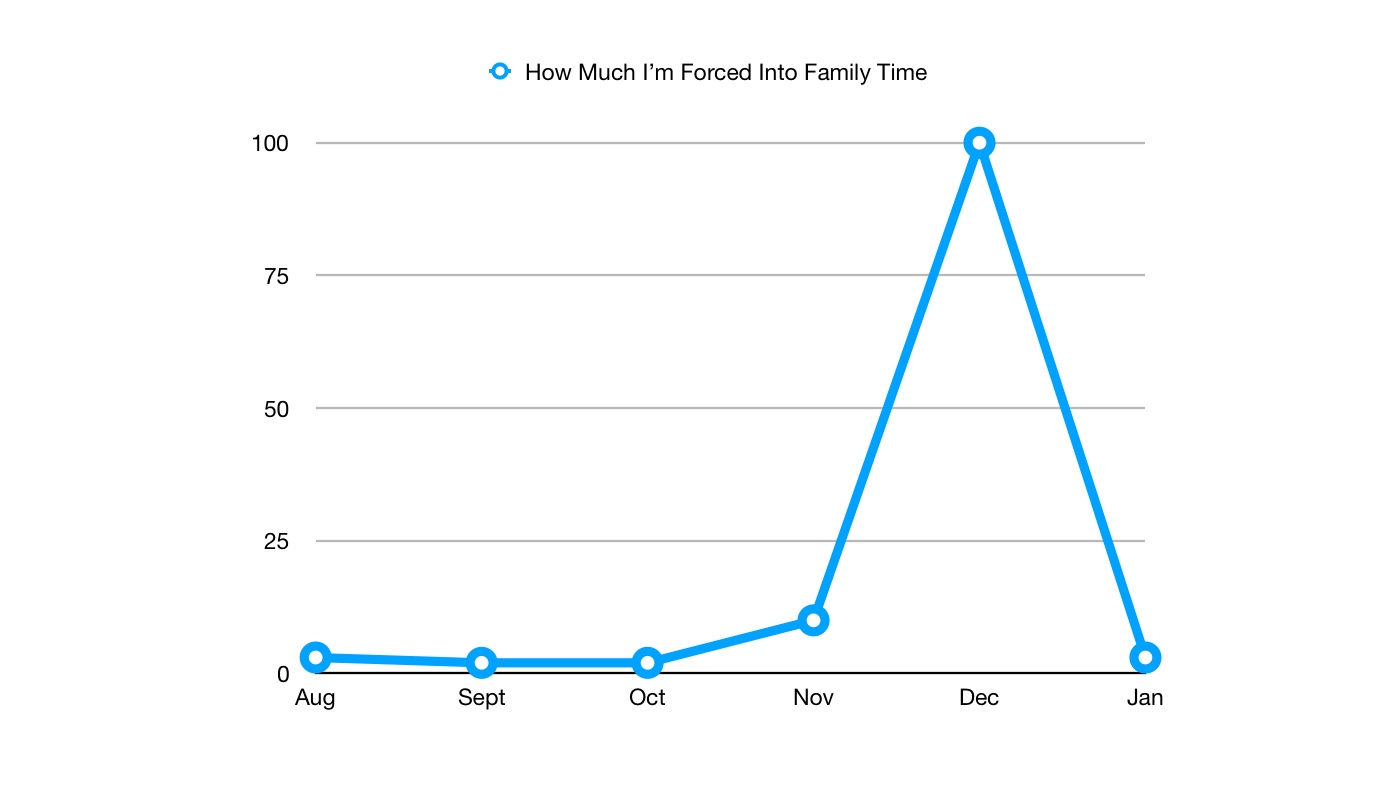This screenshot has width=1395, height=793.
Task: Click the Aug x-axis label
Action: (315, 698)
